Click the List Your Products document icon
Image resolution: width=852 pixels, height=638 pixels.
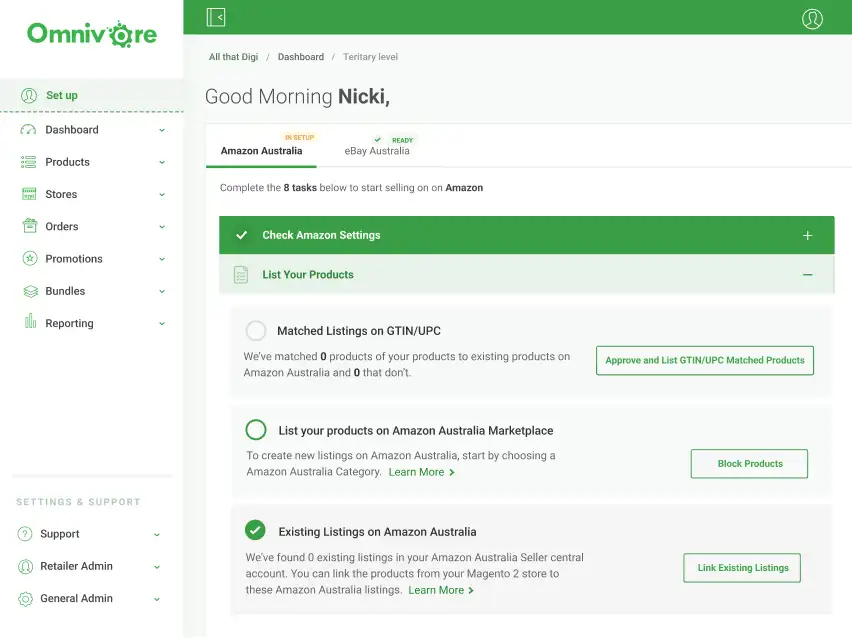click(241, 274)
